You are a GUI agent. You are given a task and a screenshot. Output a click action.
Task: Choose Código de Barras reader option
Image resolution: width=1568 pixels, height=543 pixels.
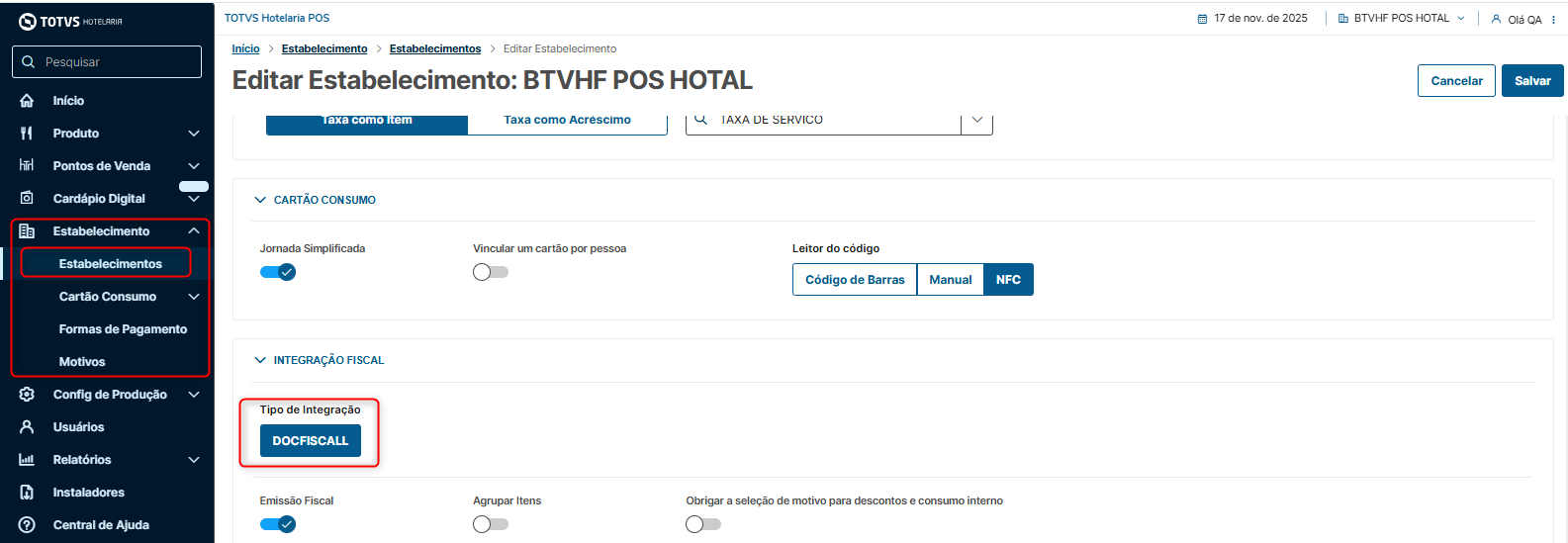coord(855,280)
